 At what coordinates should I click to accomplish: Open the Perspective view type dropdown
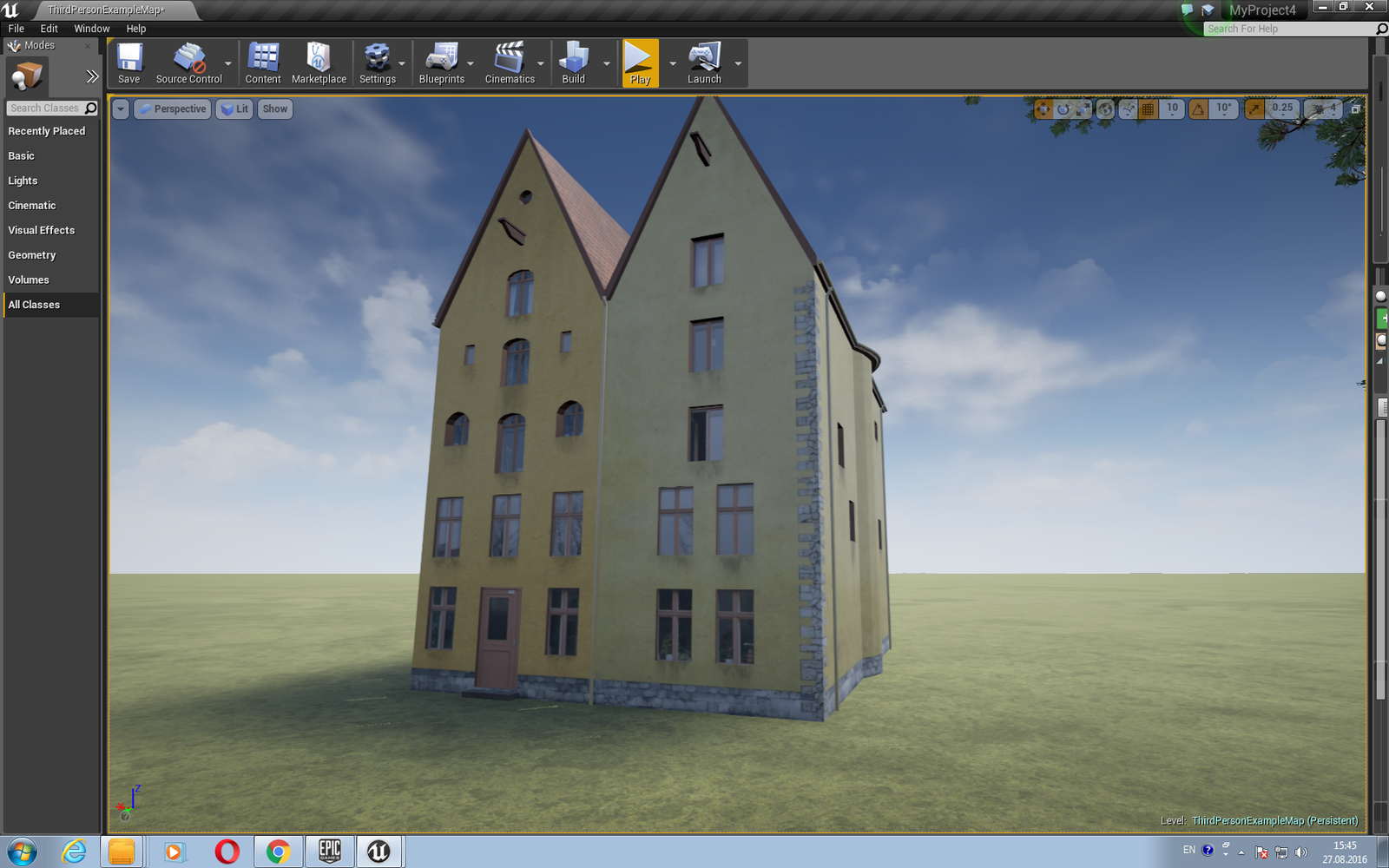pyautogui.click(x=173, y=109)
